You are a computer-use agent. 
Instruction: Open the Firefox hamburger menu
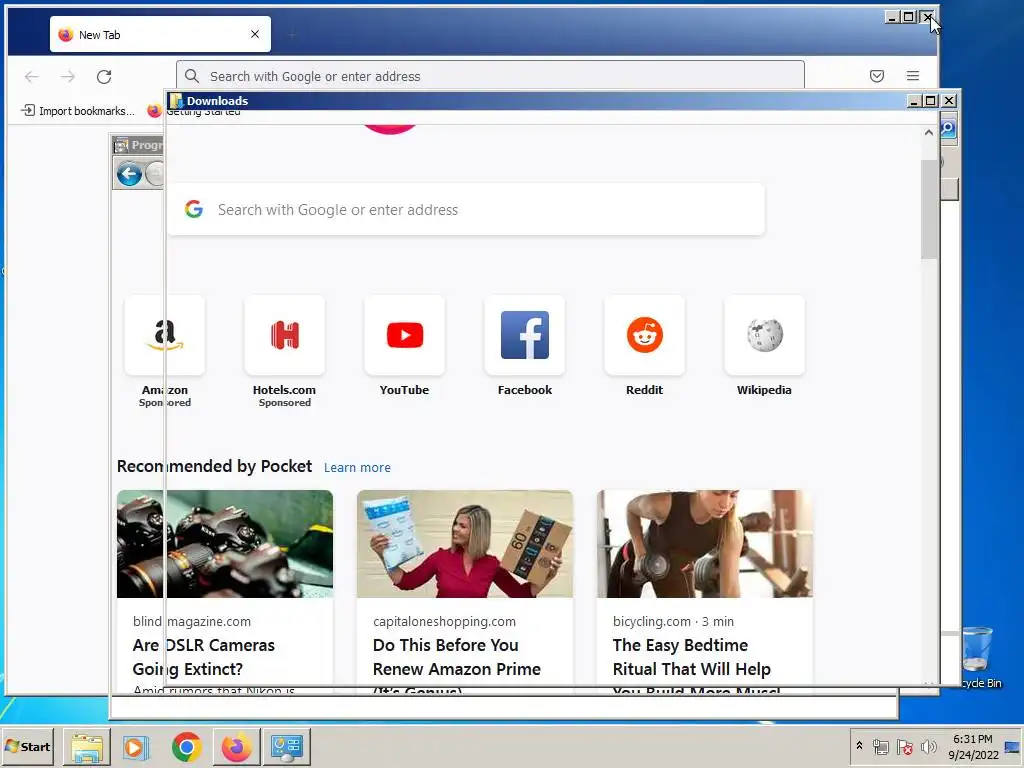tap(913, 76)
